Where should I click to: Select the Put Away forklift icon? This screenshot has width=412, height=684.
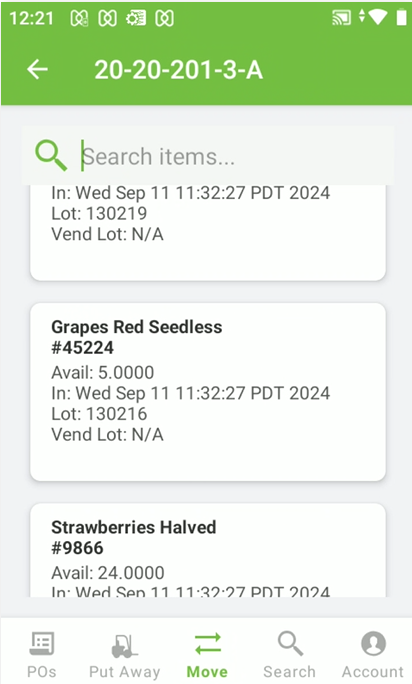coord(124,646)
